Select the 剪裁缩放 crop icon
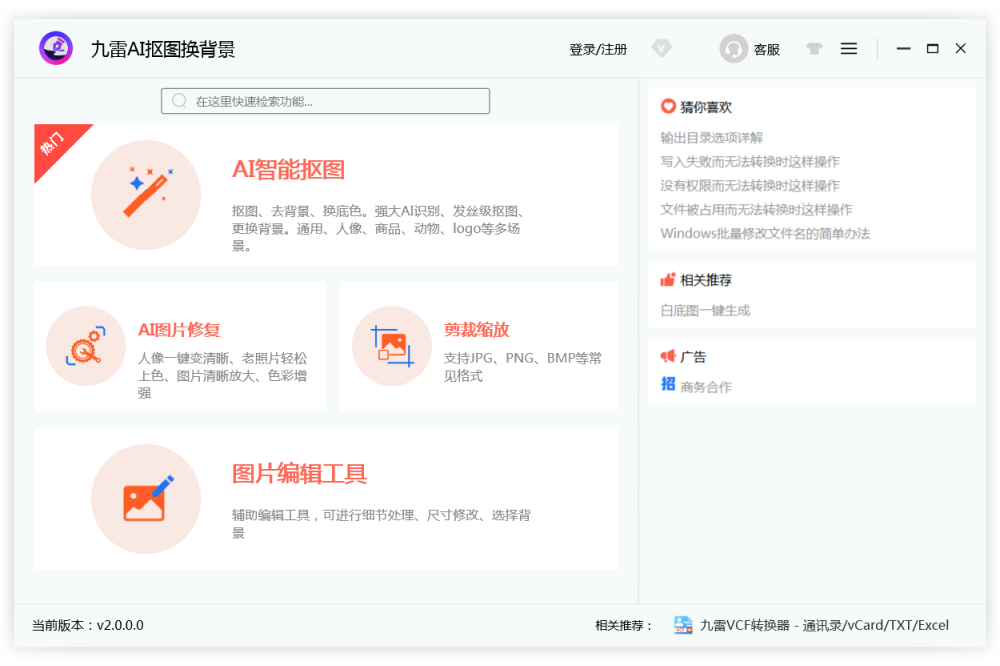This screenshot has height=666, width=1000. pyautogui.click(x=391, y=345)
